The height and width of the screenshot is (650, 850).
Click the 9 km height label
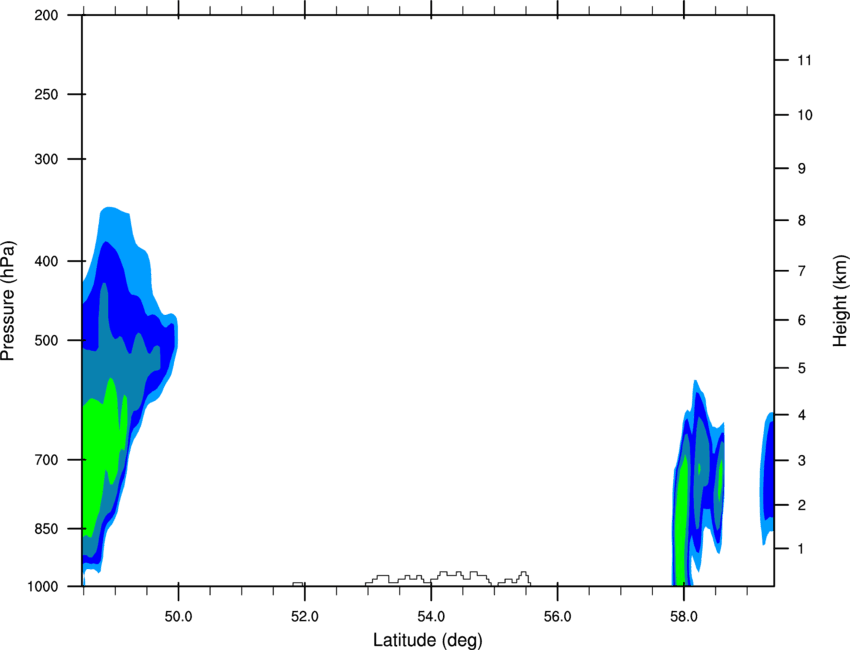802,169
